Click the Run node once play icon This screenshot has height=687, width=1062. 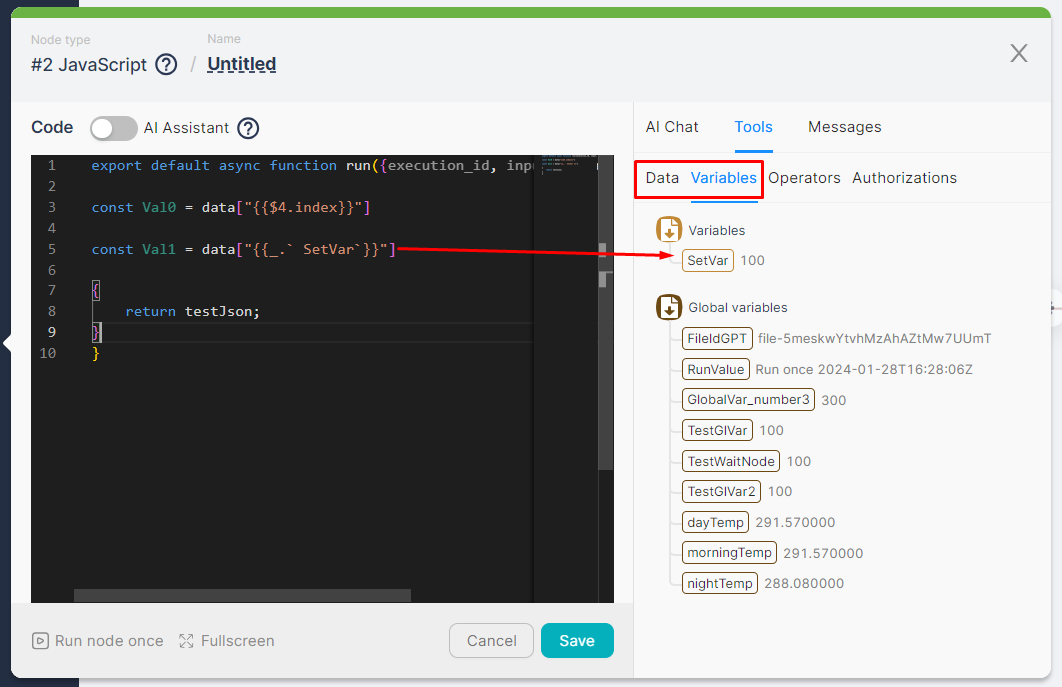[40, 641]
